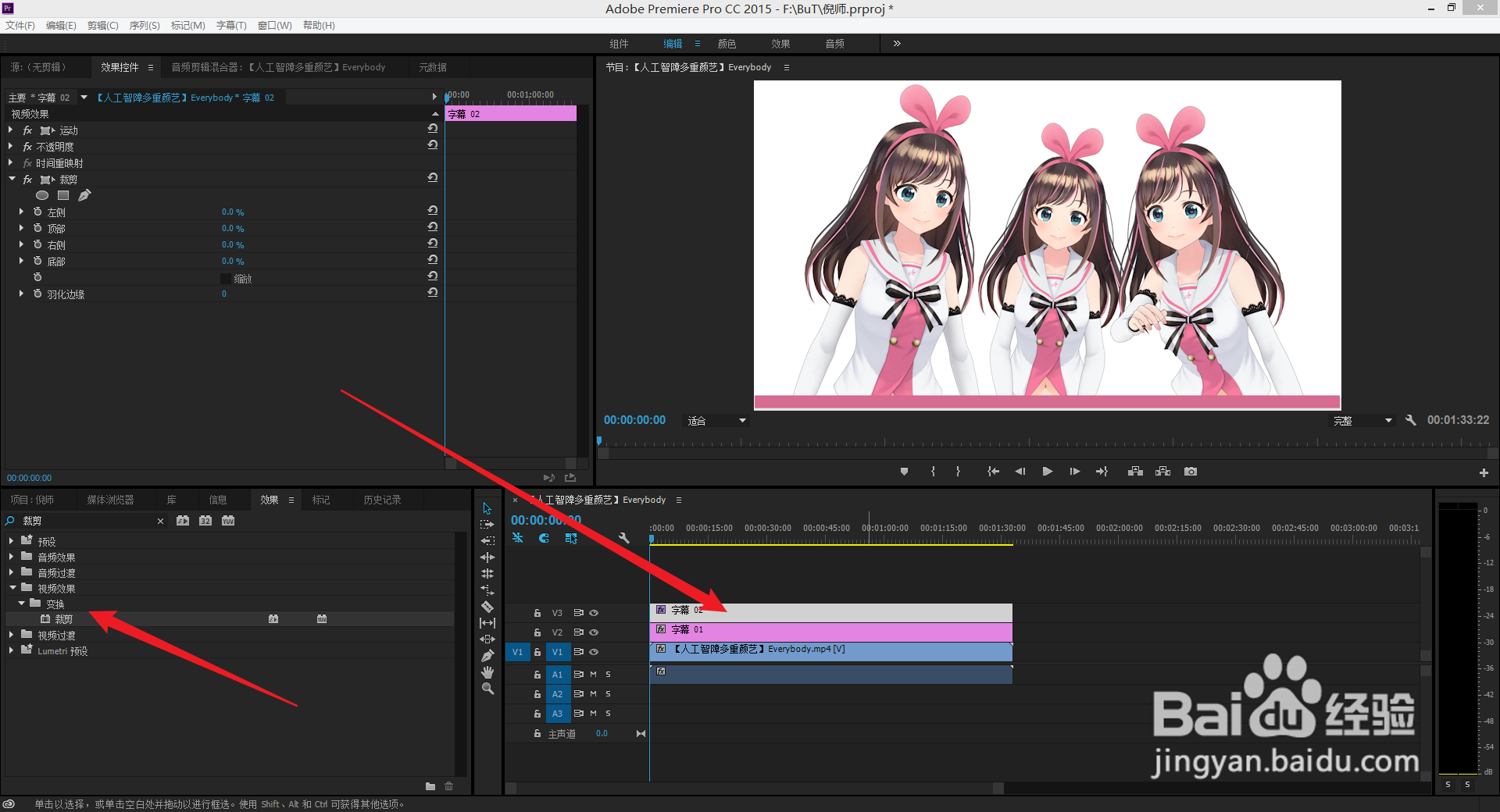This screenshot has width=1500, height=812.
Task: Click the Everybody.mp4 video clip on V1
Action: point(831,651)
